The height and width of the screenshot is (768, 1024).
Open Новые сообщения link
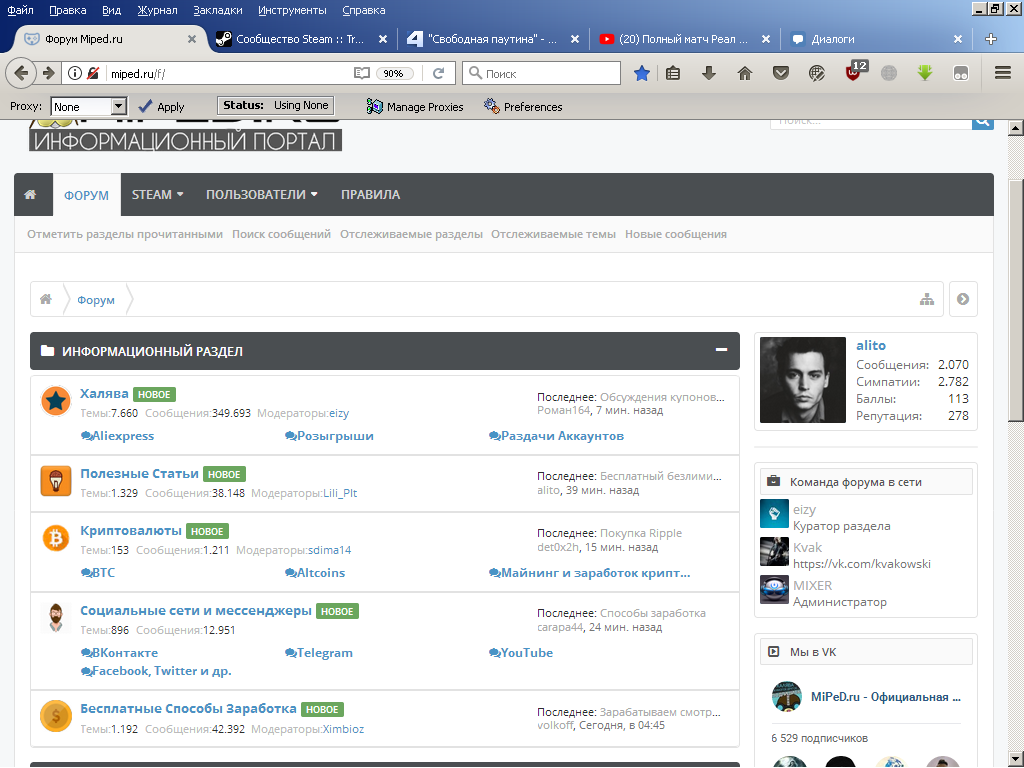(x=676, y=234)
